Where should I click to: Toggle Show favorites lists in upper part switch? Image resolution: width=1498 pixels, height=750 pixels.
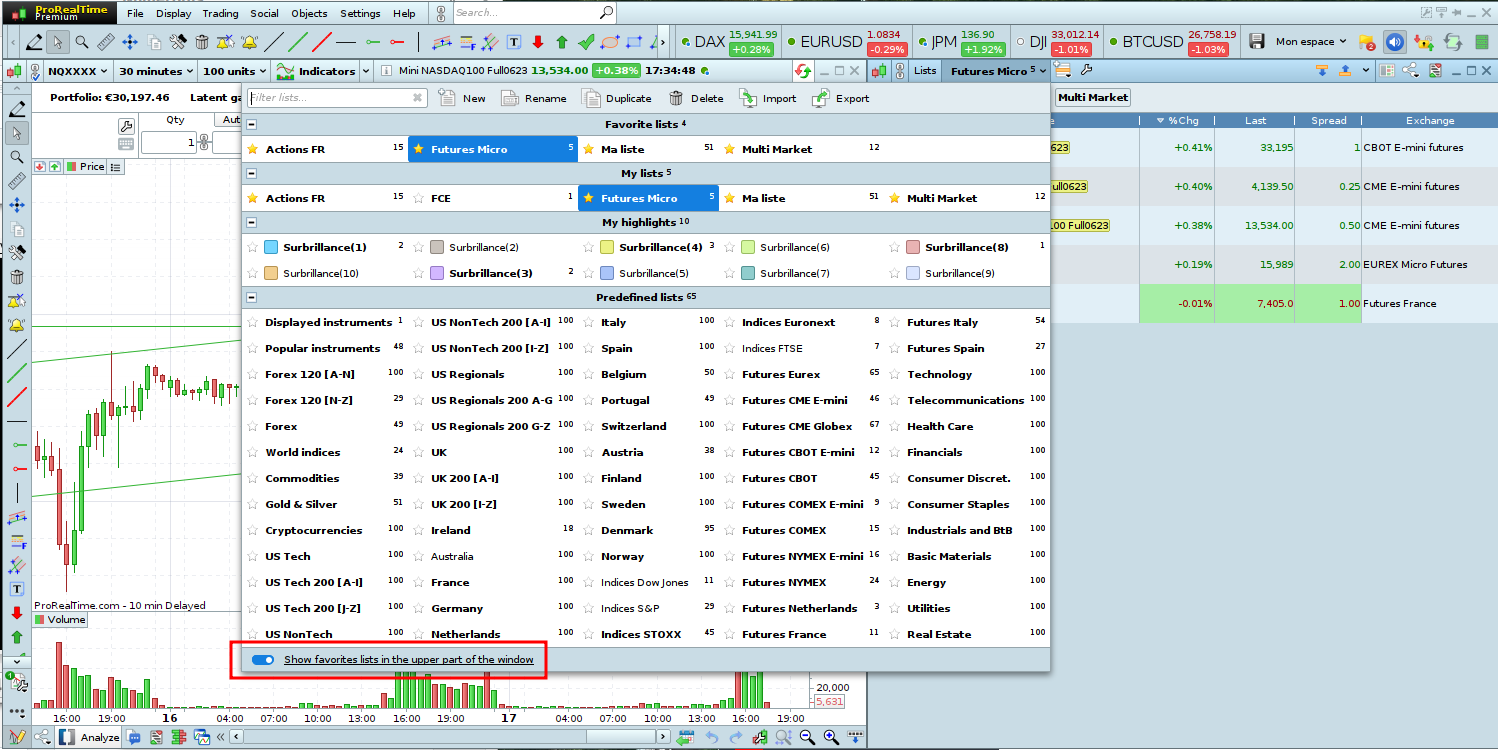pyautogui.click(x=263, y=660)
